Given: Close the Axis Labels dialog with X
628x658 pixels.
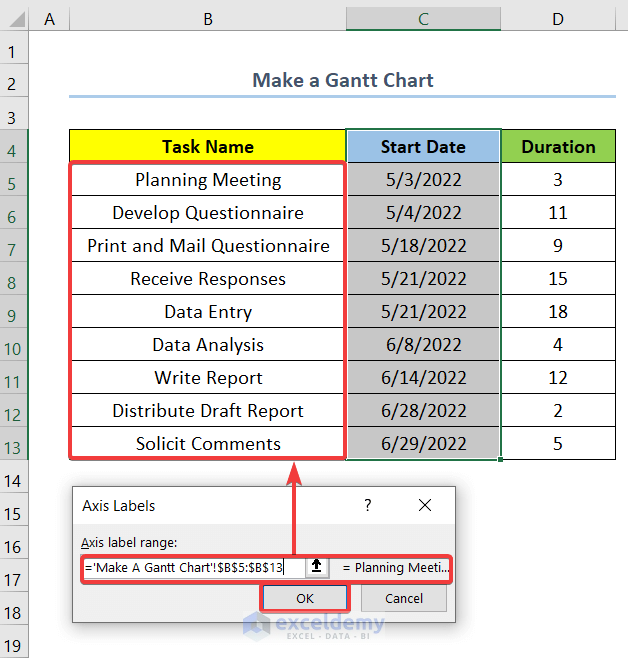Looking at the screenshot, I should point(425,505).
